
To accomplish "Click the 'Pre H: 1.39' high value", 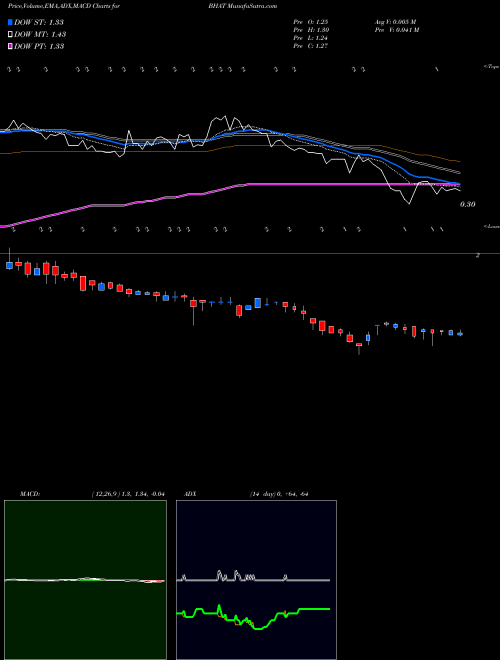I will 311,30.
